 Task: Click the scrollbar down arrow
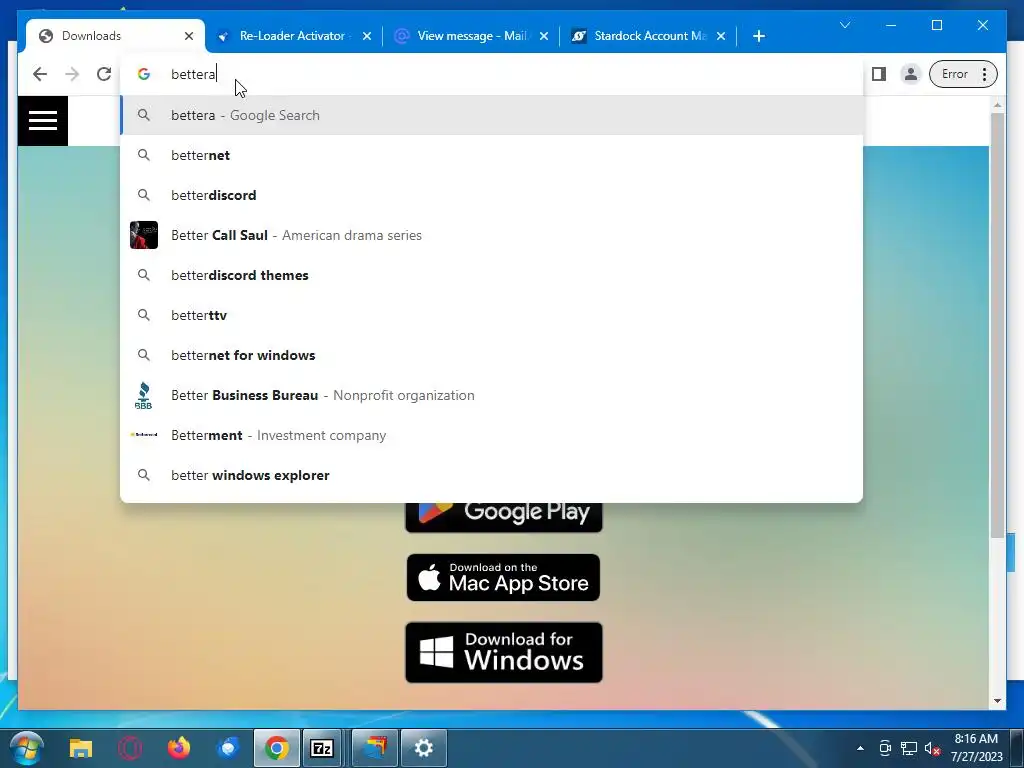tap(997, 701)
